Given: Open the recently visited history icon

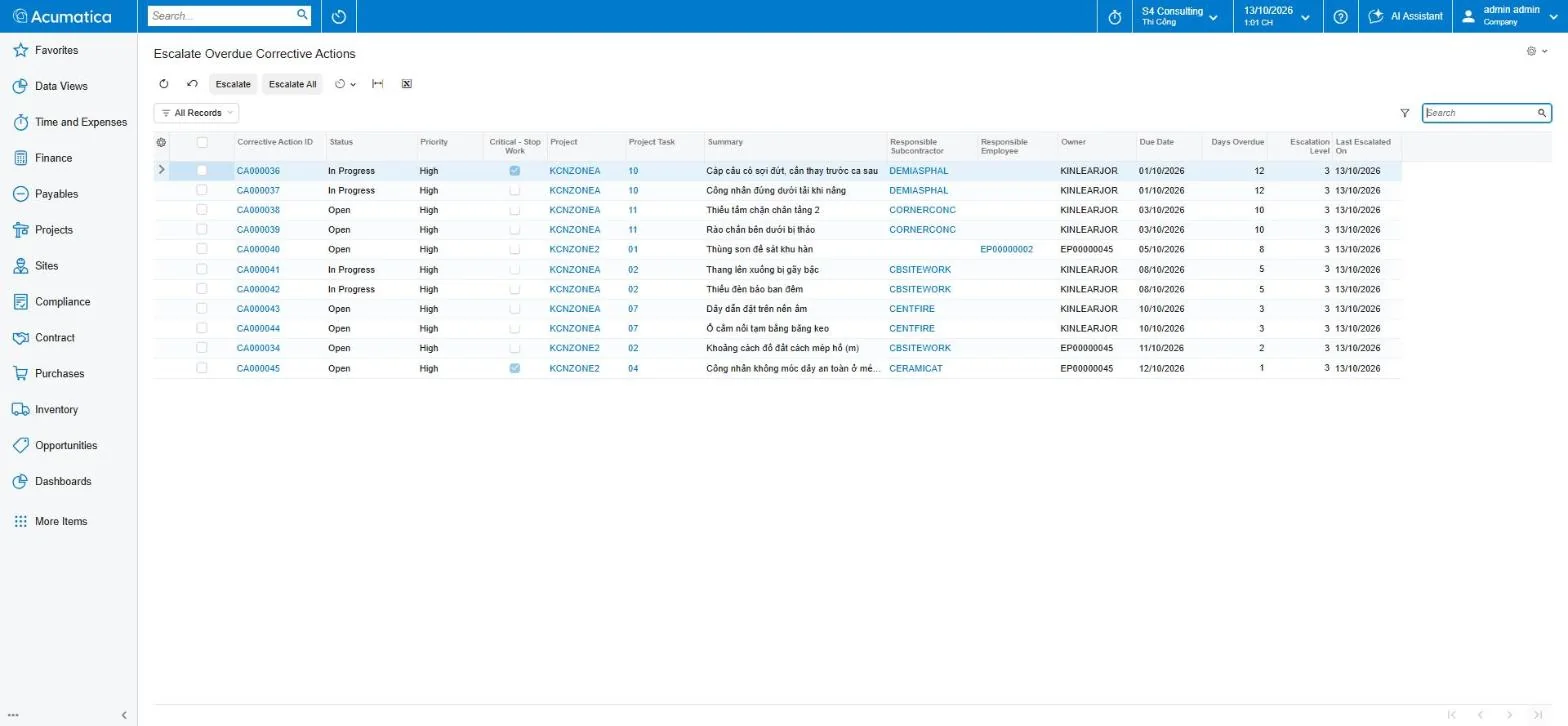Looking at the screenshot, I should pyautogui.click(x=338, y=17).
